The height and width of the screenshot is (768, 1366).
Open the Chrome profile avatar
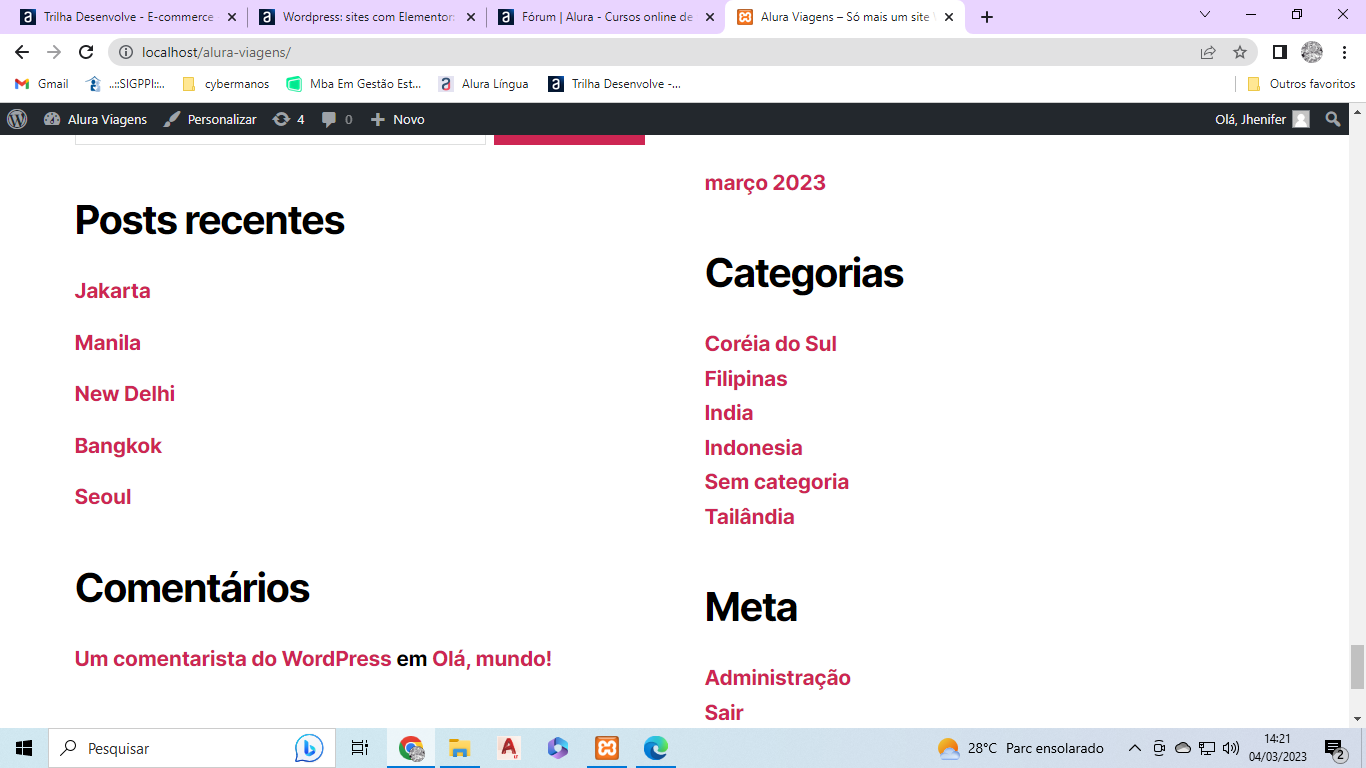(x=1312, y=52)
